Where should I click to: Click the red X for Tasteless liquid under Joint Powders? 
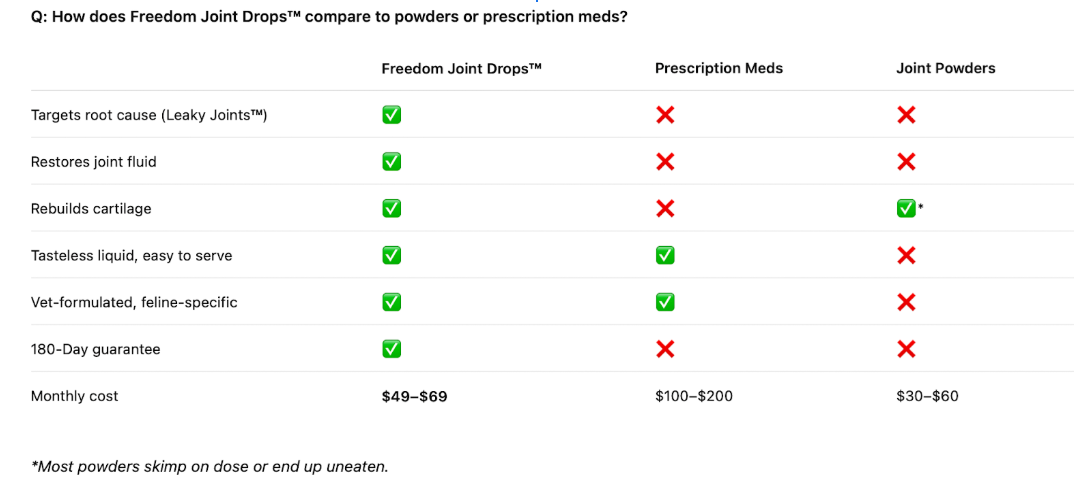click(906, 255)
